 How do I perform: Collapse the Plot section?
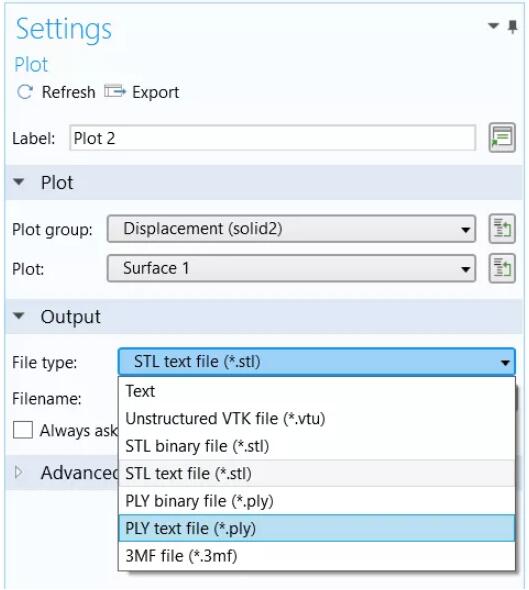pyautogui.click(x=19, y=182)
